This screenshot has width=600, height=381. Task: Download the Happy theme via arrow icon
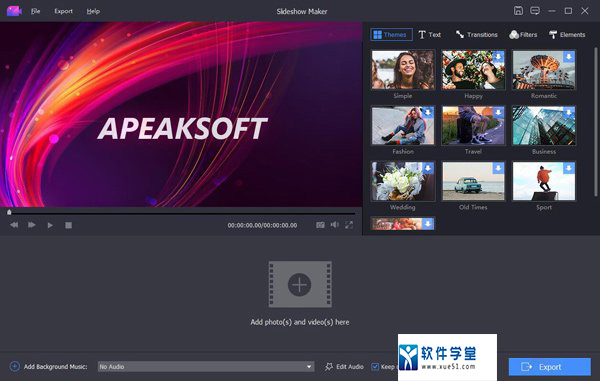[498, 57]
